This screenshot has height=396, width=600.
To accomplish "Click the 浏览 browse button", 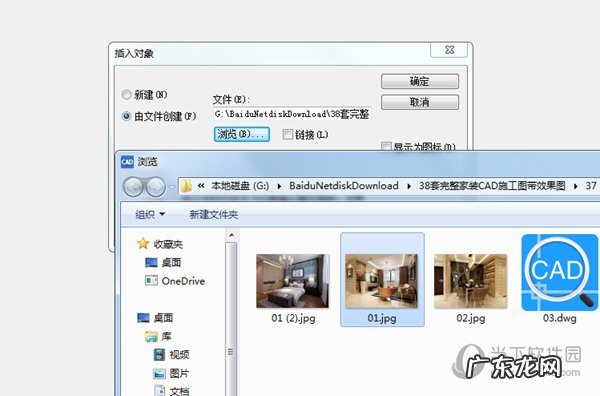I will click(241, 134).
